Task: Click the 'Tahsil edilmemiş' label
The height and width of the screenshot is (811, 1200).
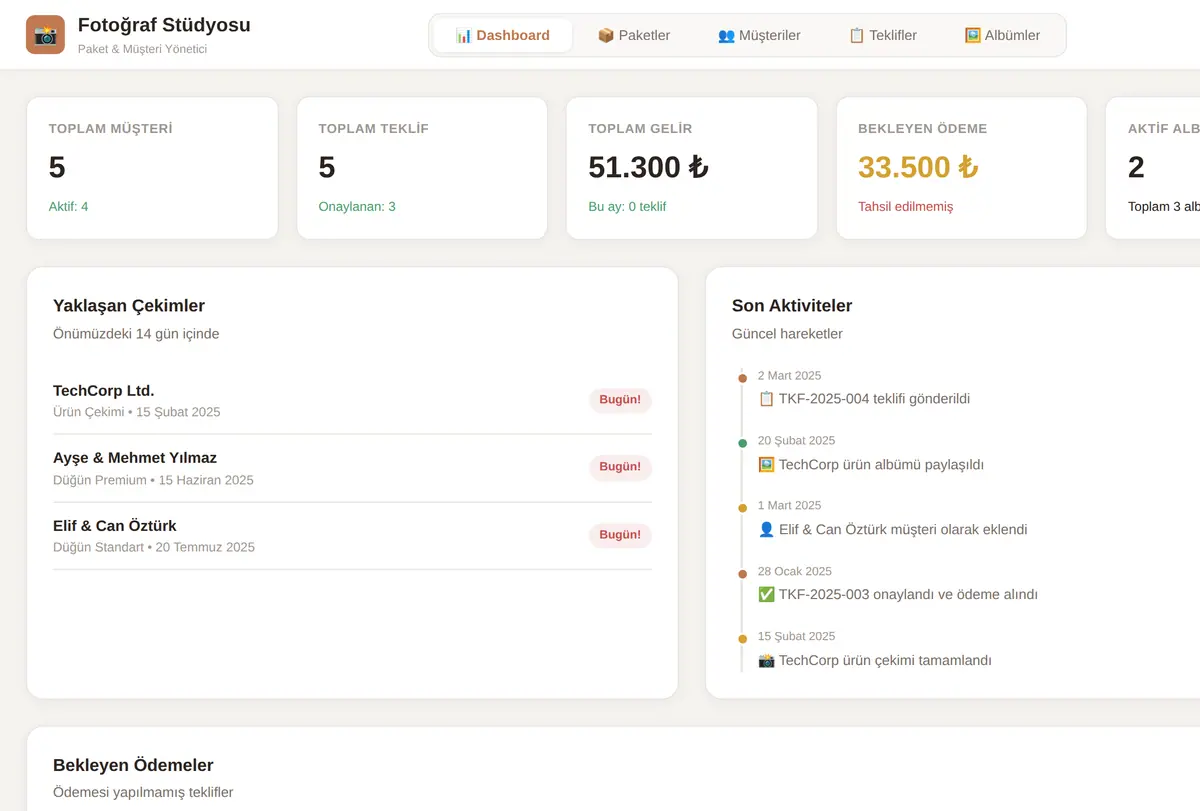Action: pos(906,206)
